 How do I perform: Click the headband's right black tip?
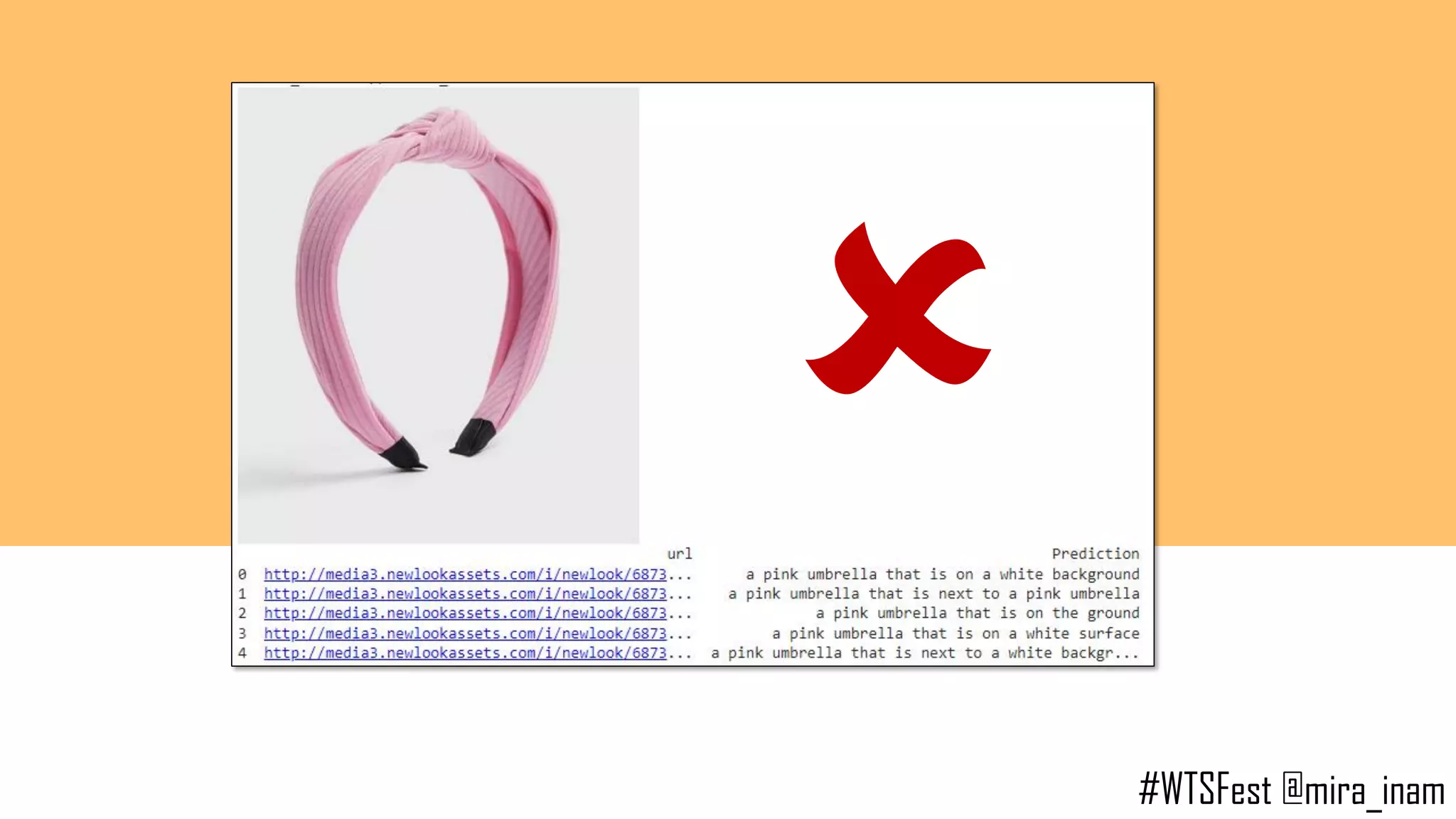point(473,437)
